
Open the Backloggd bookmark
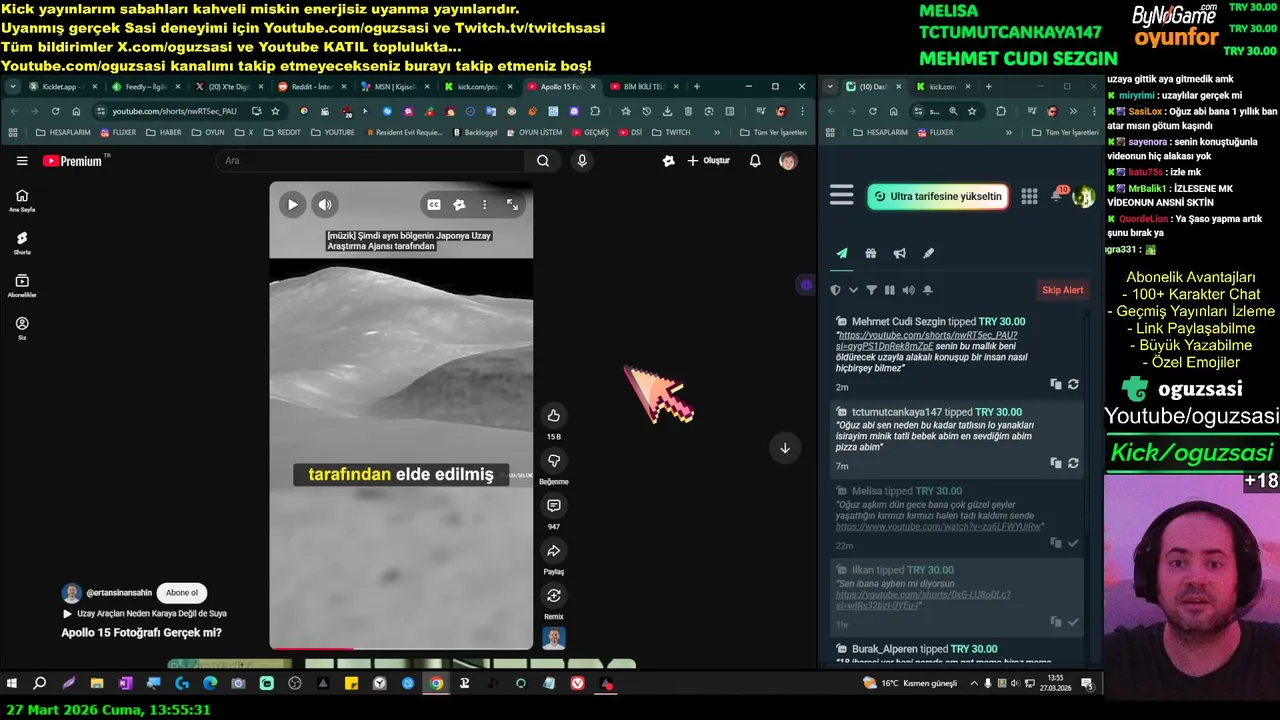point(475,132)
